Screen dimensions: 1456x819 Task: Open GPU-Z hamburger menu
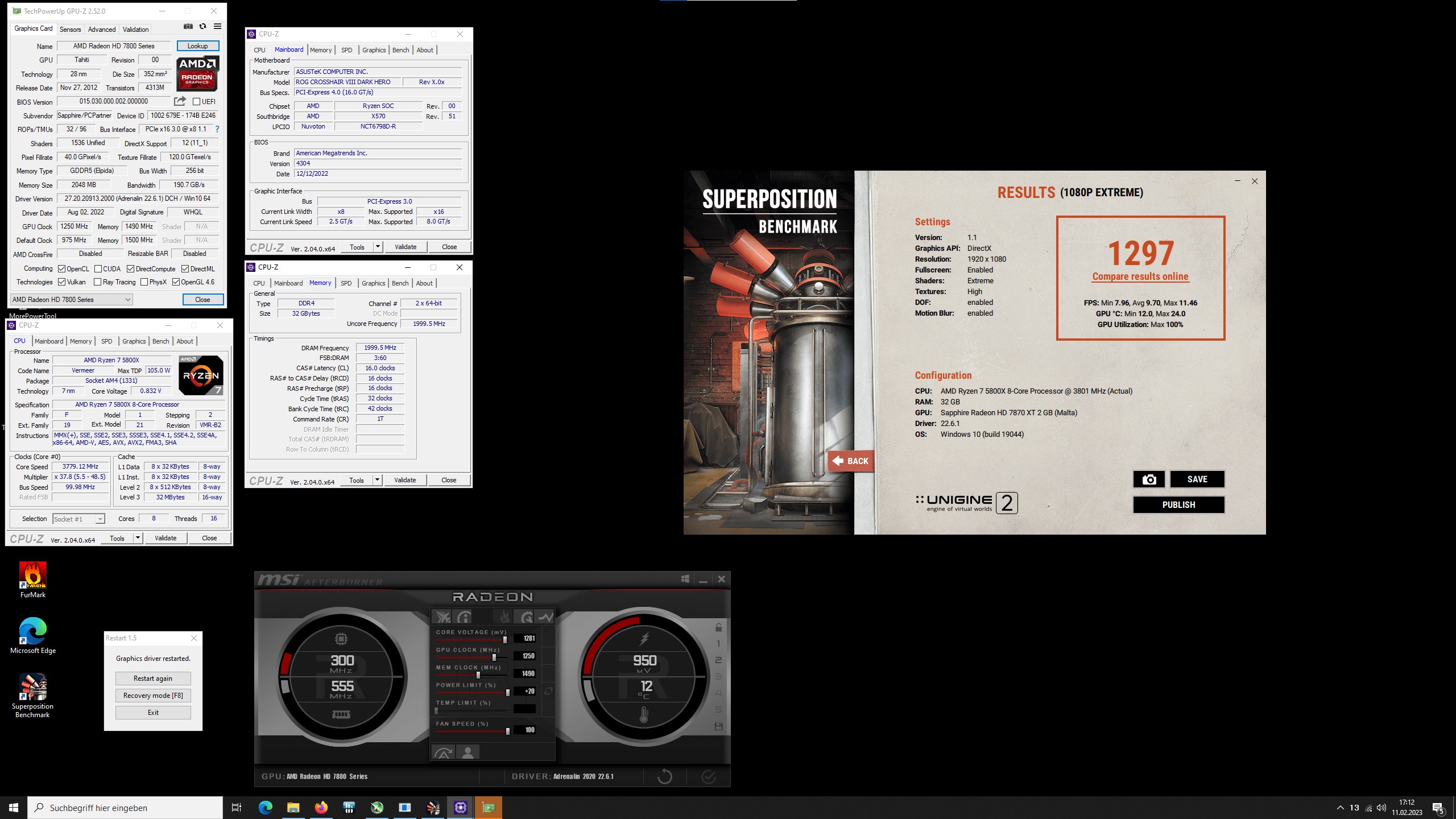pyautogui.click(x=217, y=27)
